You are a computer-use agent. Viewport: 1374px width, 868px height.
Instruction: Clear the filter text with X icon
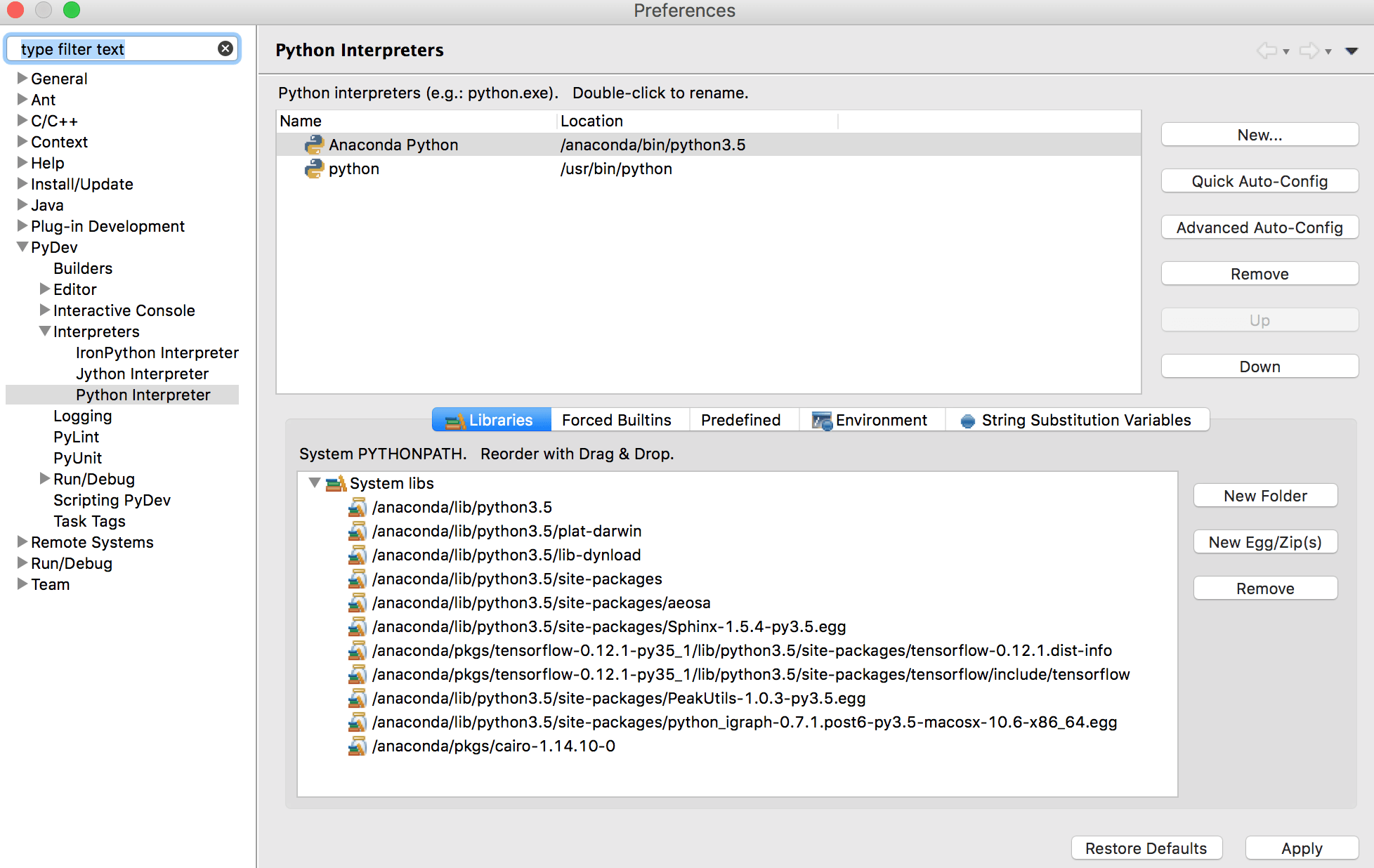225,48
